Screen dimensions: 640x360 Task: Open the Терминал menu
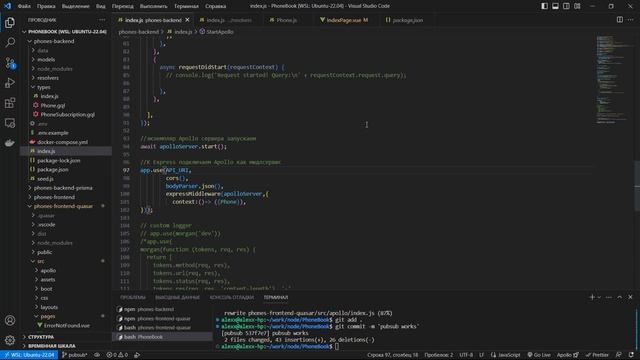tap(186, 6)
